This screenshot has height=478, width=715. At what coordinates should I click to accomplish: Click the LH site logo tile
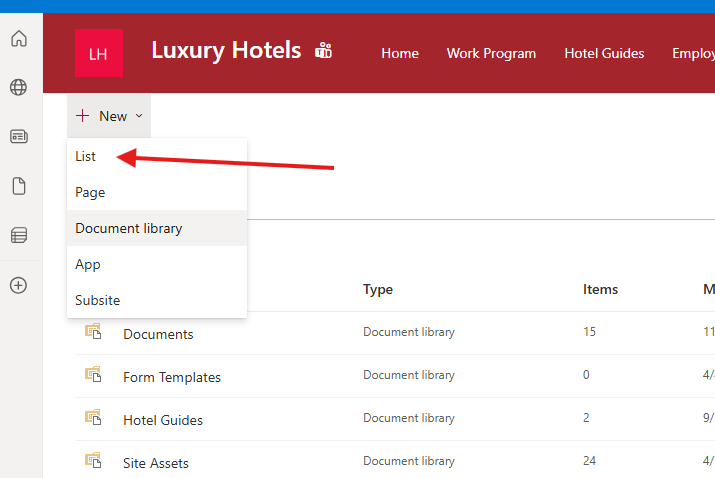(x=99, y=54)
